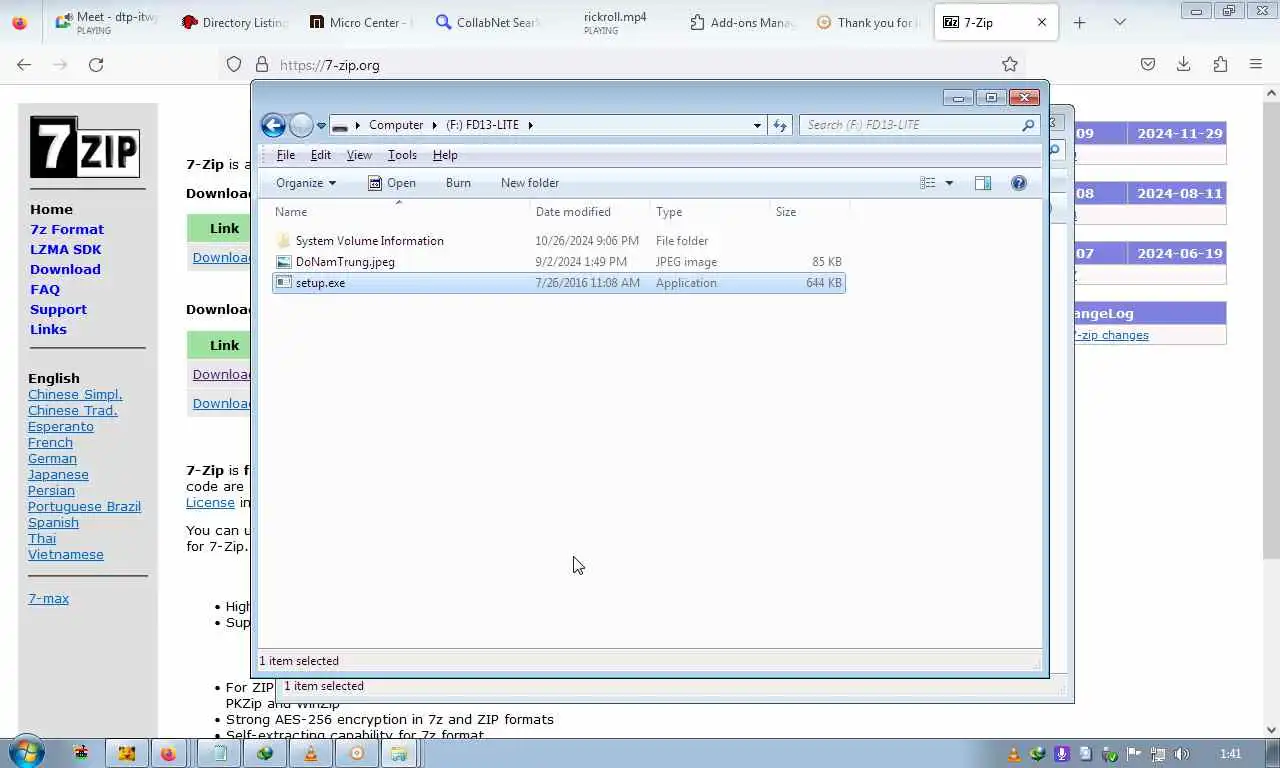This screenshot has width=1280, height=768.
Task: Click the Windows Start orb
Action: coord(26,753)
